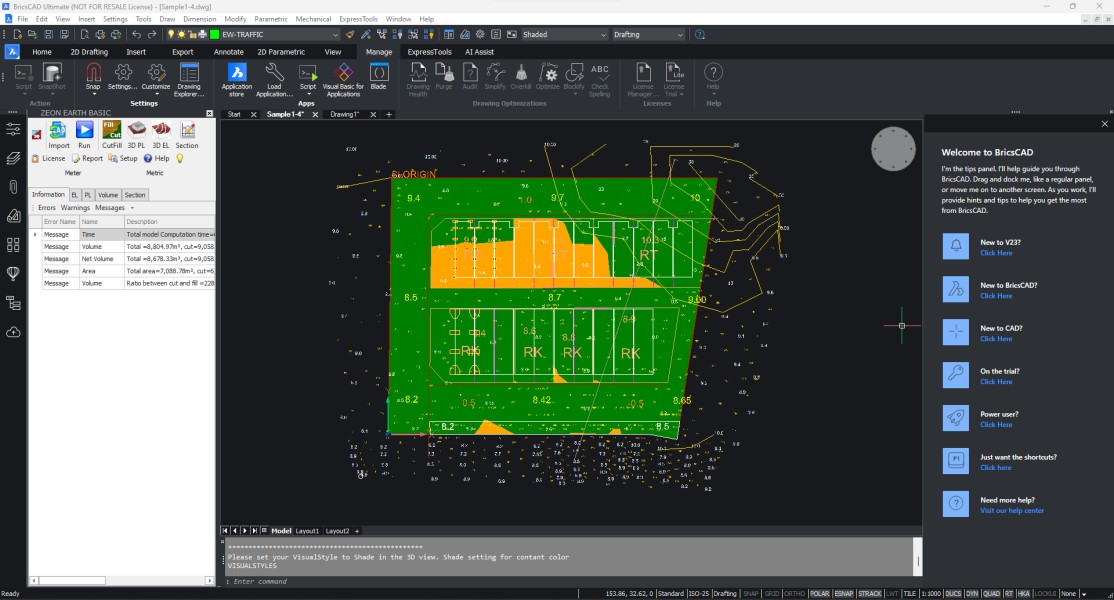Open the balloon panel icon in sidebar
The width and height of the screenshot is (1114, 600).
[13, 273]
